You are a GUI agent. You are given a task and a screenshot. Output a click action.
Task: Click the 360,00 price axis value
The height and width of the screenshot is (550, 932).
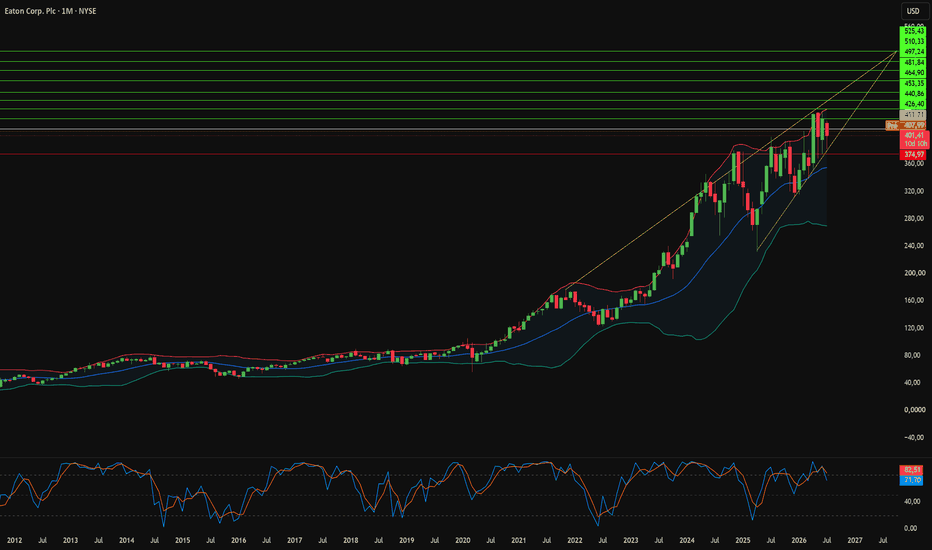click(x=914, y=164)
